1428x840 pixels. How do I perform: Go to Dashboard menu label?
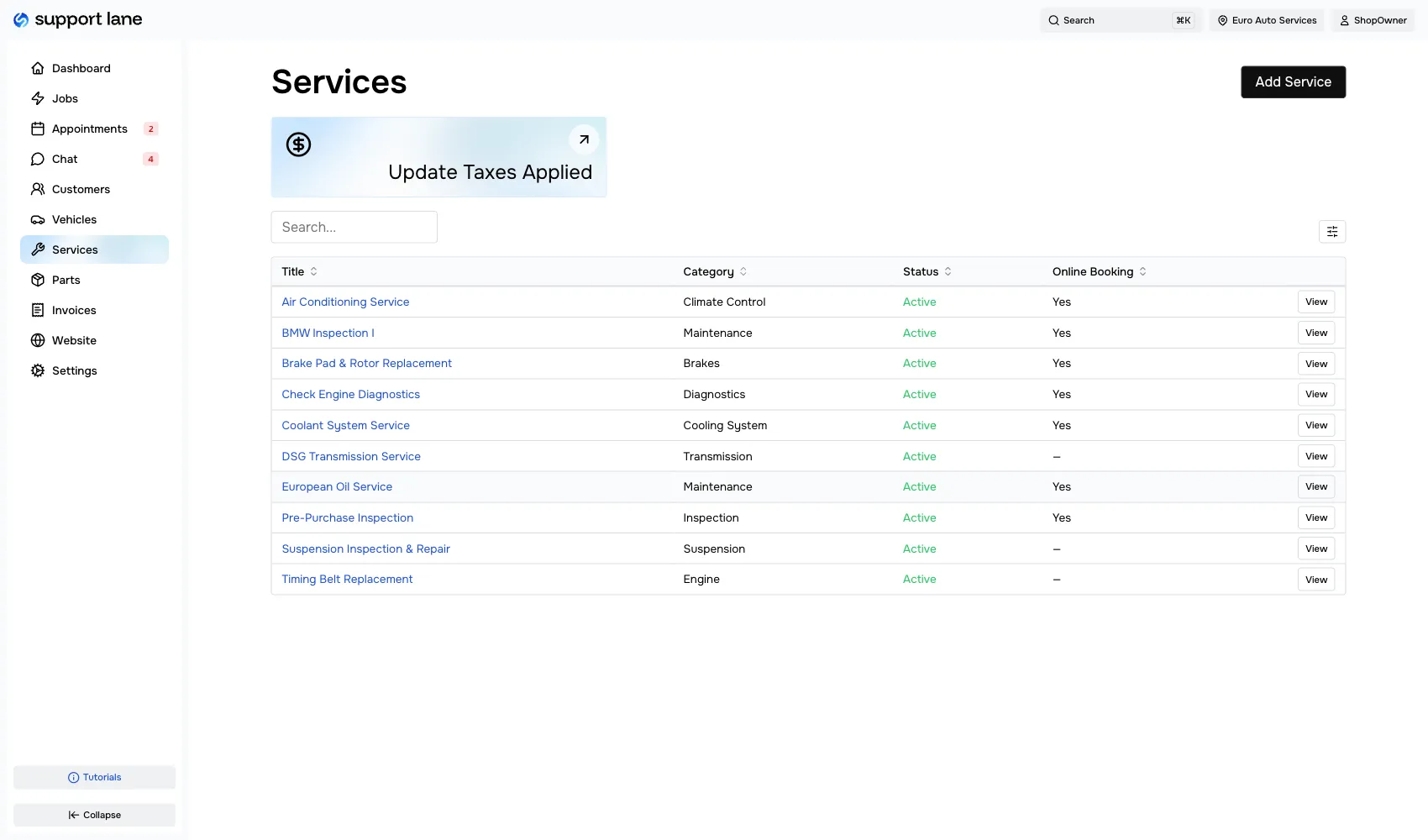point(81,68)
